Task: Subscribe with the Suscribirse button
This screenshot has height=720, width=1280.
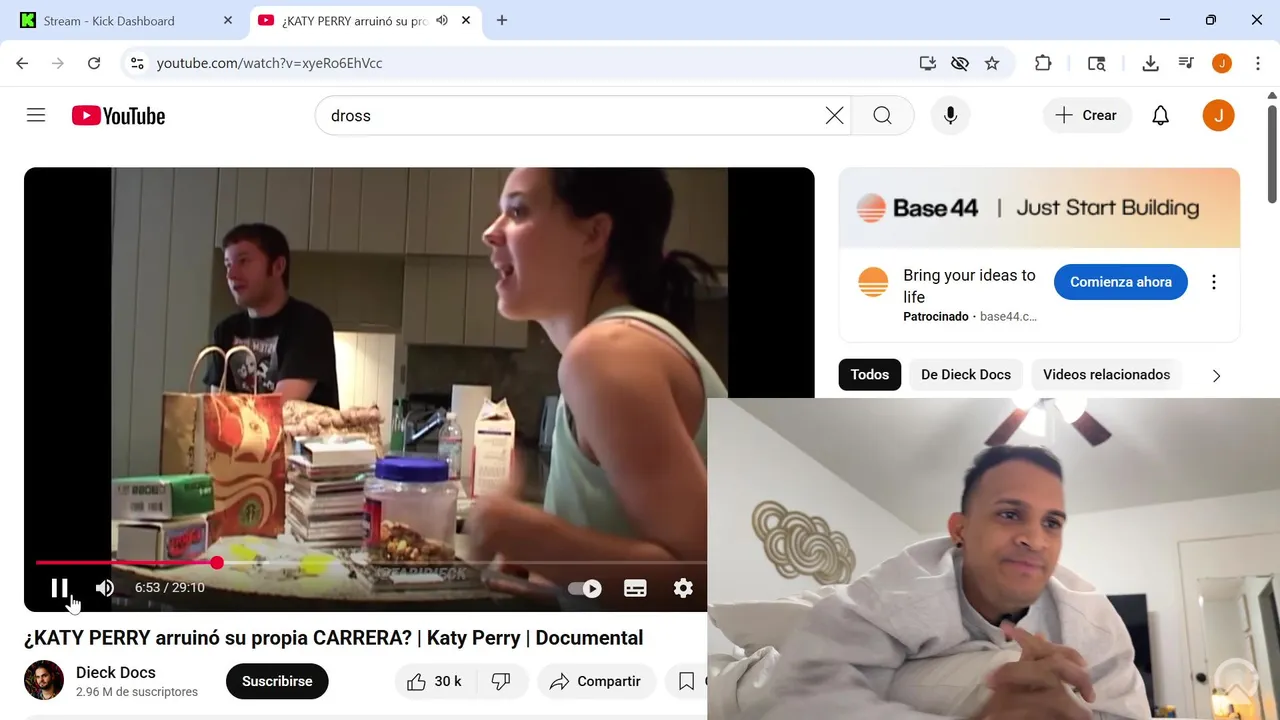Action: point(277,681)
